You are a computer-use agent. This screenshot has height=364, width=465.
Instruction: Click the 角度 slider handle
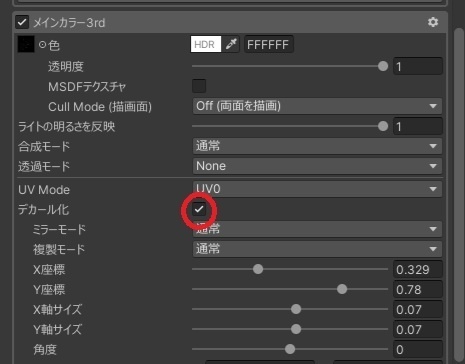[x=290, y=349]
